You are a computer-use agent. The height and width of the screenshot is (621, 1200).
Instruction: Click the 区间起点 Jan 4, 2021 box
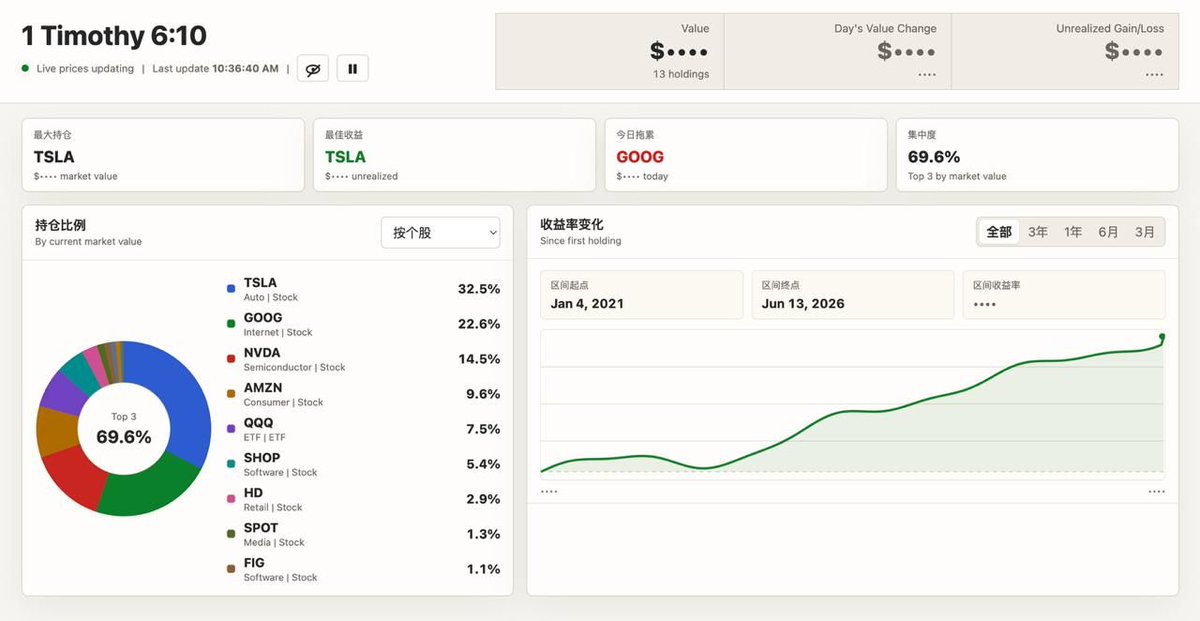pyautogui.click(x=641, y=294)
